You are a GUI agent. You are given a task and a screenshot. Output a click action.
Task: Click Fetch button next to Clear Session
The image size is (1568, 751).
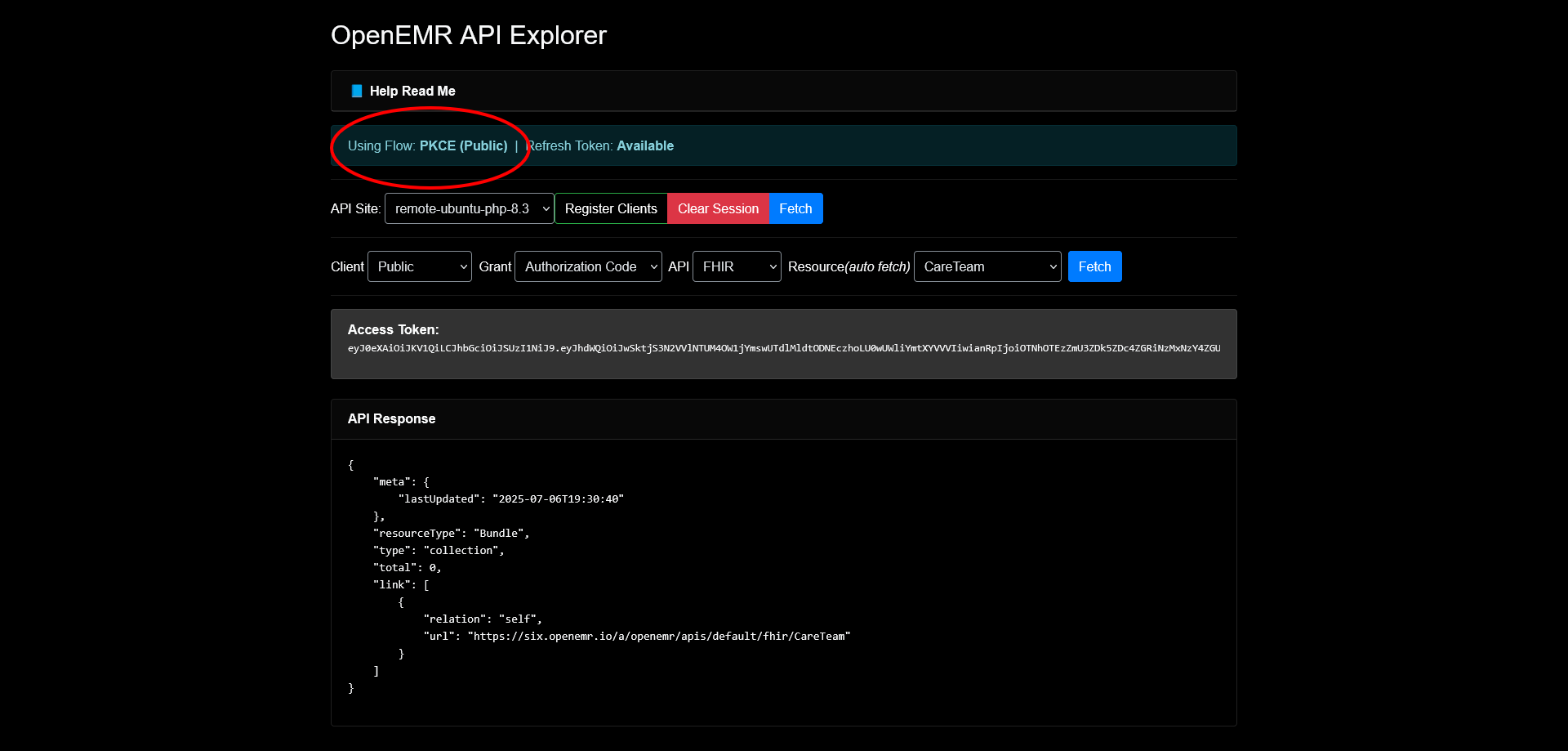tap(795, 208)
